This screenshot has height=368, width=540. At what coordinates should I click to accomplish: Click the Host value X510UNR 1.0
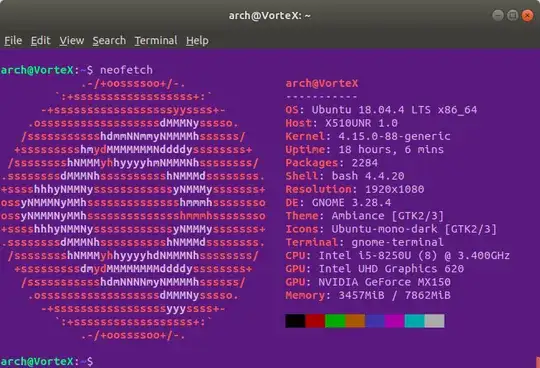(x=361, y=123)
